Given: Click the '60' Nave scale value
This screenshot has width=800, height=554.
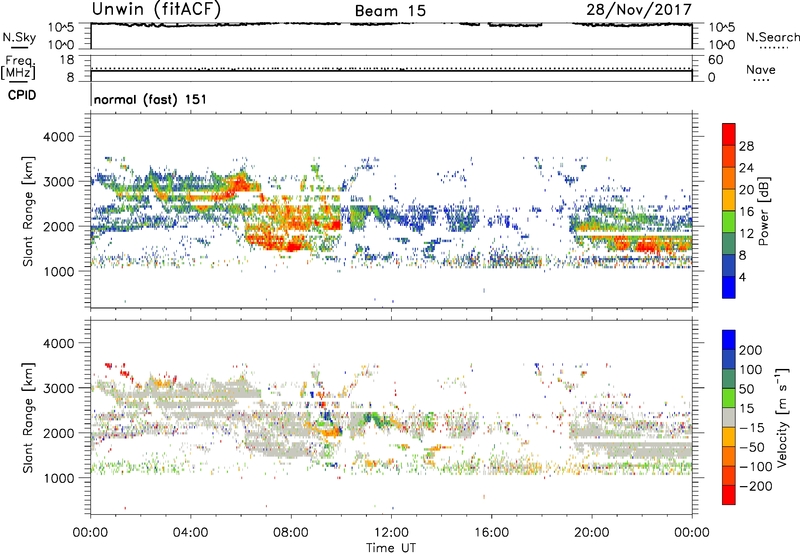Looking at the screenshot, I should (715, 60).
